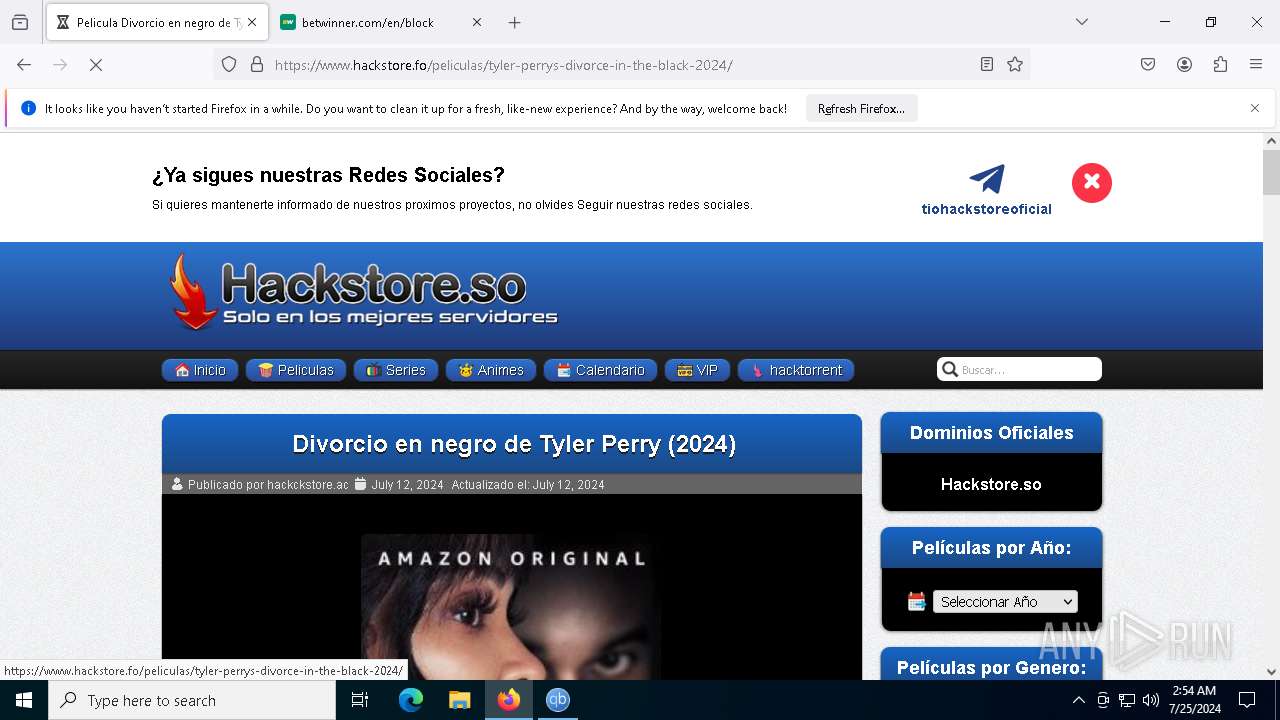Open the shield tracking protection icon
This screenshot has height=720, width=1280.
click(229, 65)
